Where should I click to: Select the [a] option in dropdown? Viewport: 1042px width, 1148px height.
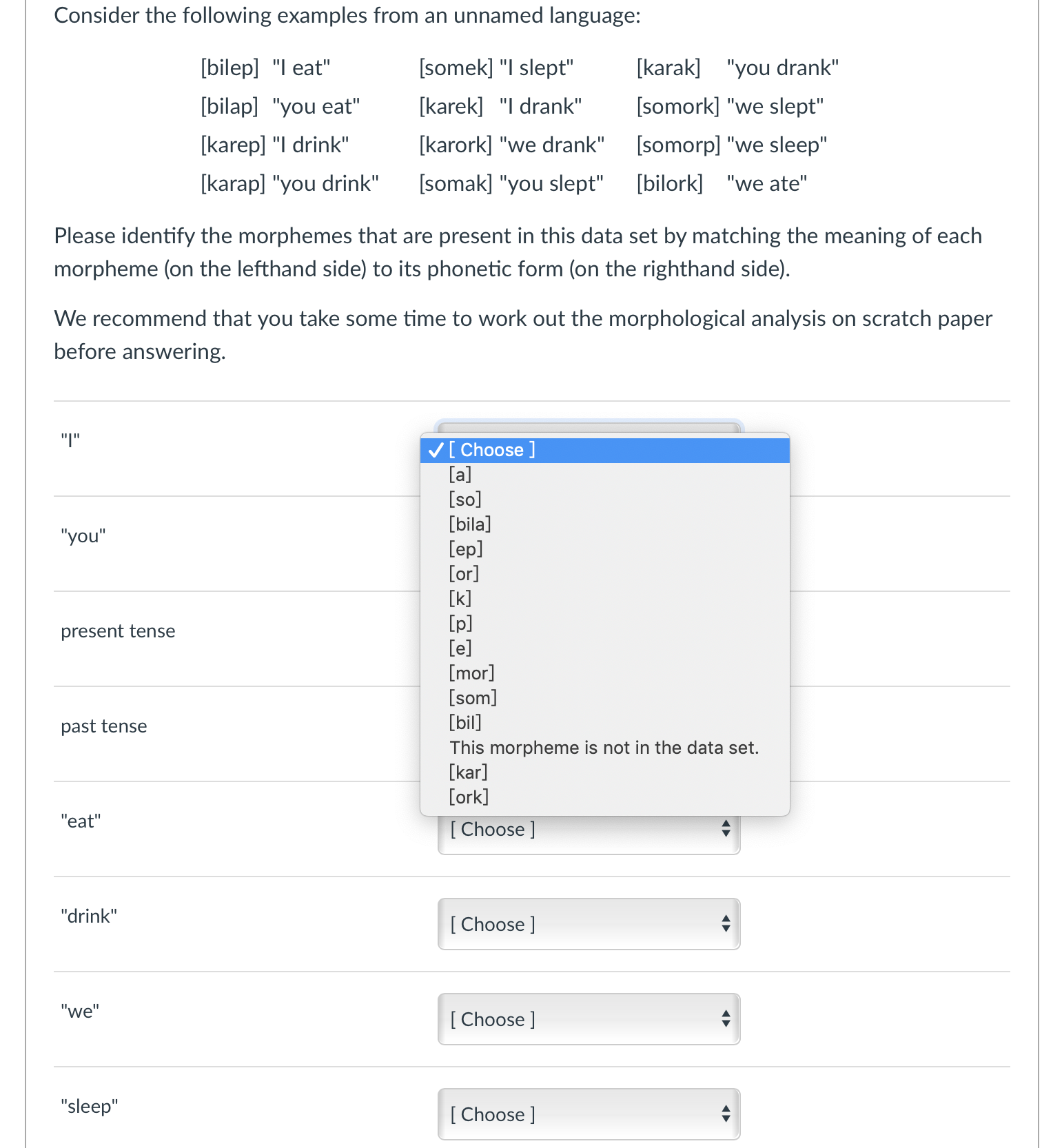(604, 474)
